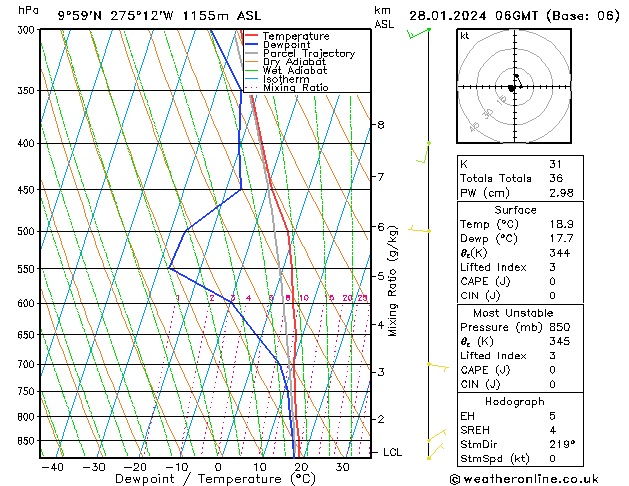Image resolution: width=629 pixels, height=486 pixels.
Task: Click the K index value 31
Action: [556, 164]
